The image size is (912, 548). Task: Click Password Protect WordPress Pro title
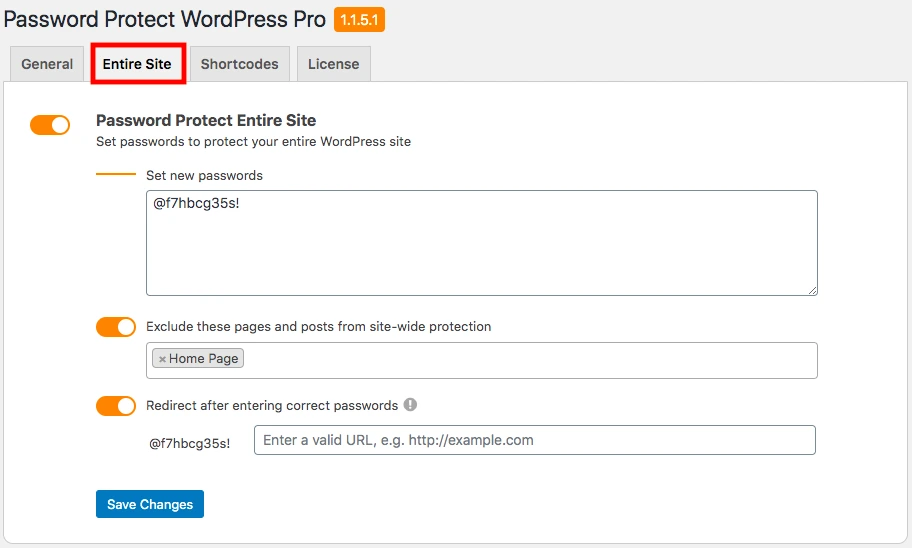[165, 19]
